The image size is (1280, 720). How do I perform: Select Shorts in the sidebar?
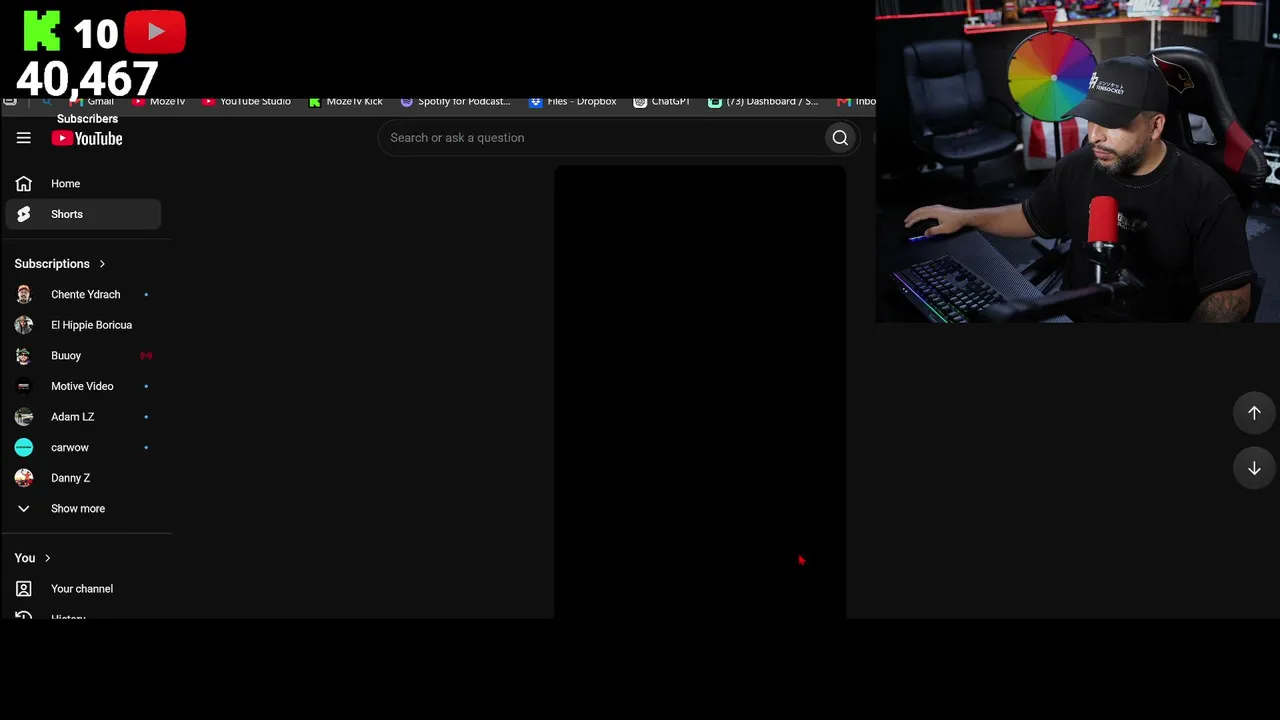83,214
